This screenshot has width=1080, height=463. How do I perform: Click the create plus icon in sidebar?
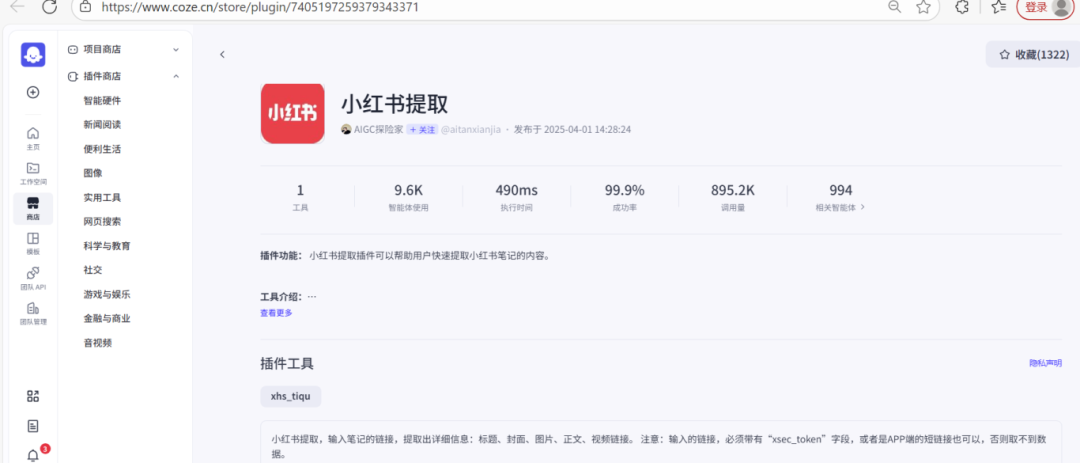click(32, 92)
